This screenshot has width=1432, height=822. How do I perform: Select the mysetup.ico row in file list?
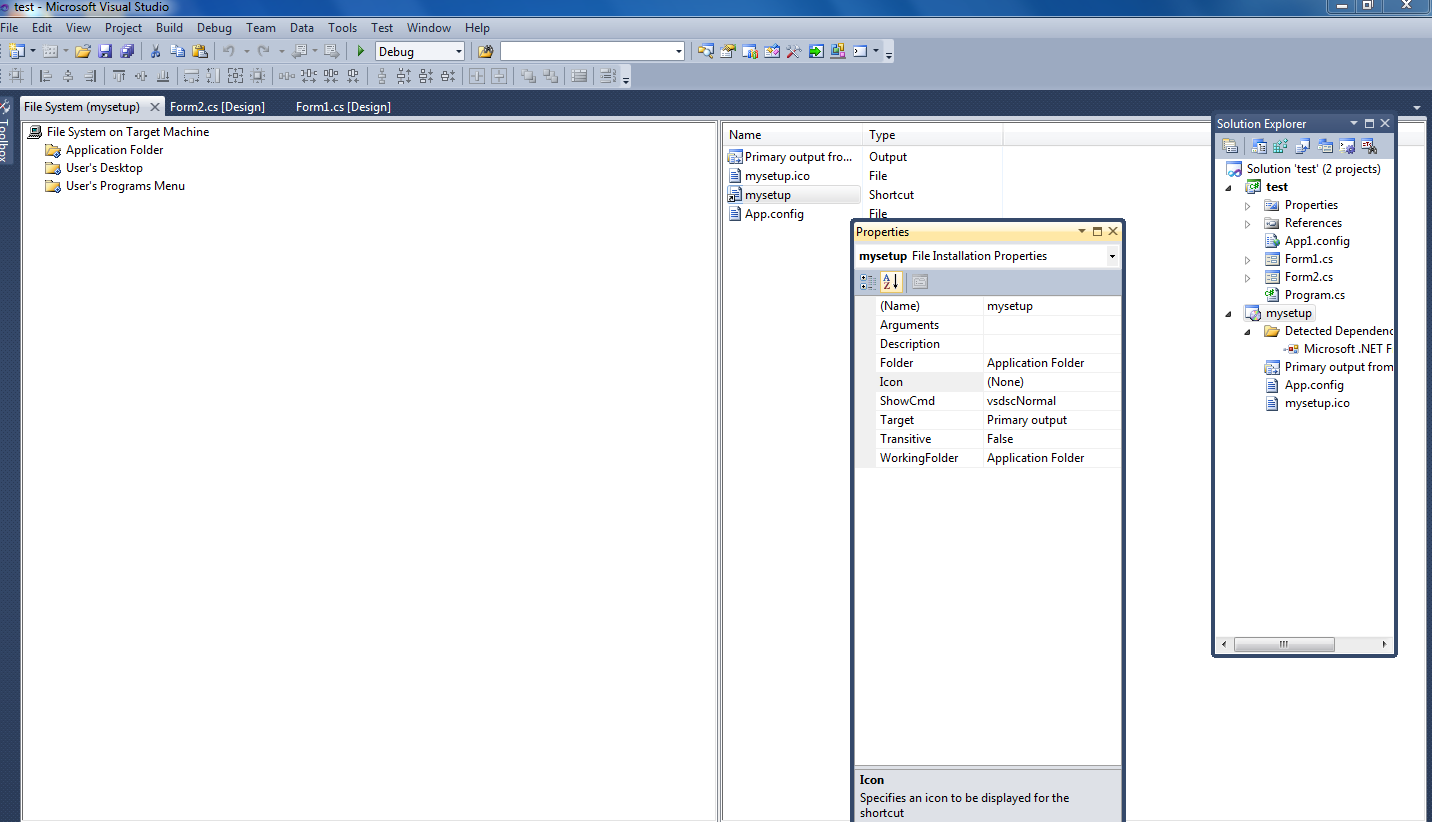point(777,176)
